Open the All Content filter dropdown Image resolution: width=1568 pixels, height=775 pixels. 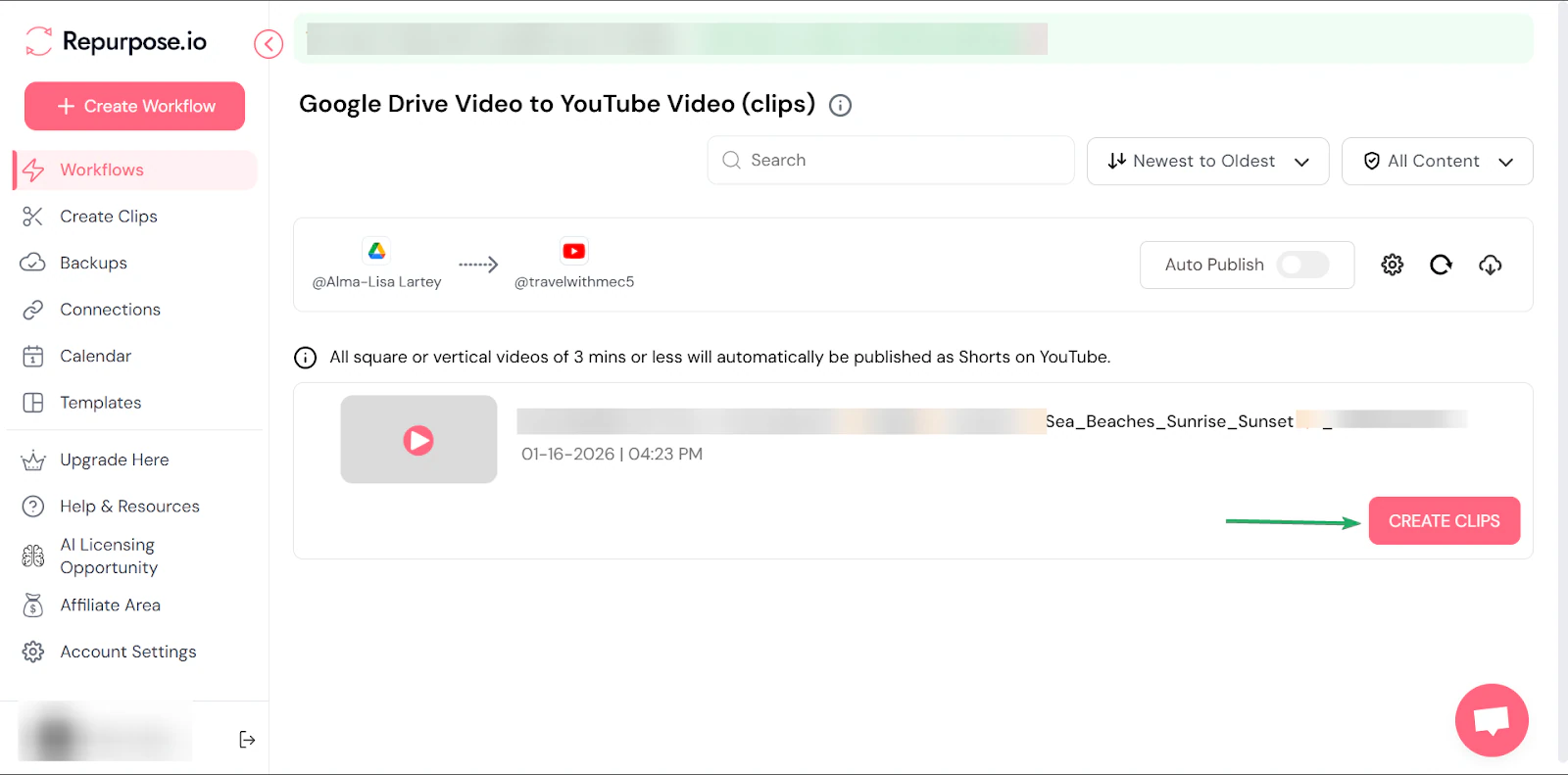point(1437,161)
